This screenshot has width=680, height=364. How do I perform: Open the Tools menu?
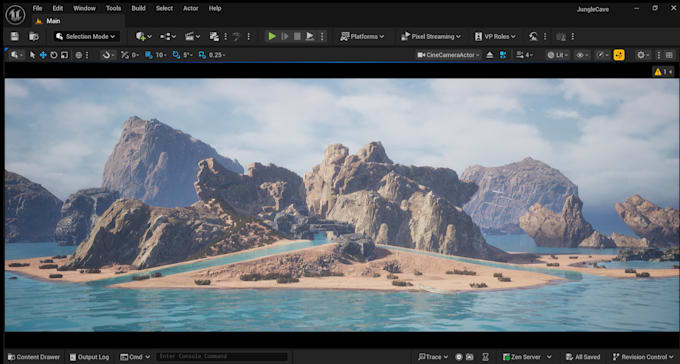click(x=114, y=8)
